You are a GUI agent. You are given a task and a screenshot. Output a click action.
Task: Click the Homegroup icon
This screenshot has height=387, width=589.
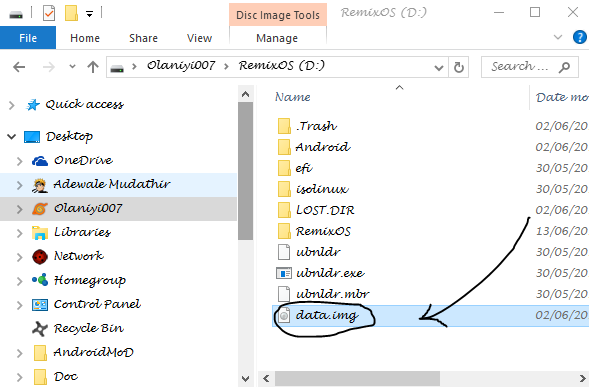pos(40,280)
